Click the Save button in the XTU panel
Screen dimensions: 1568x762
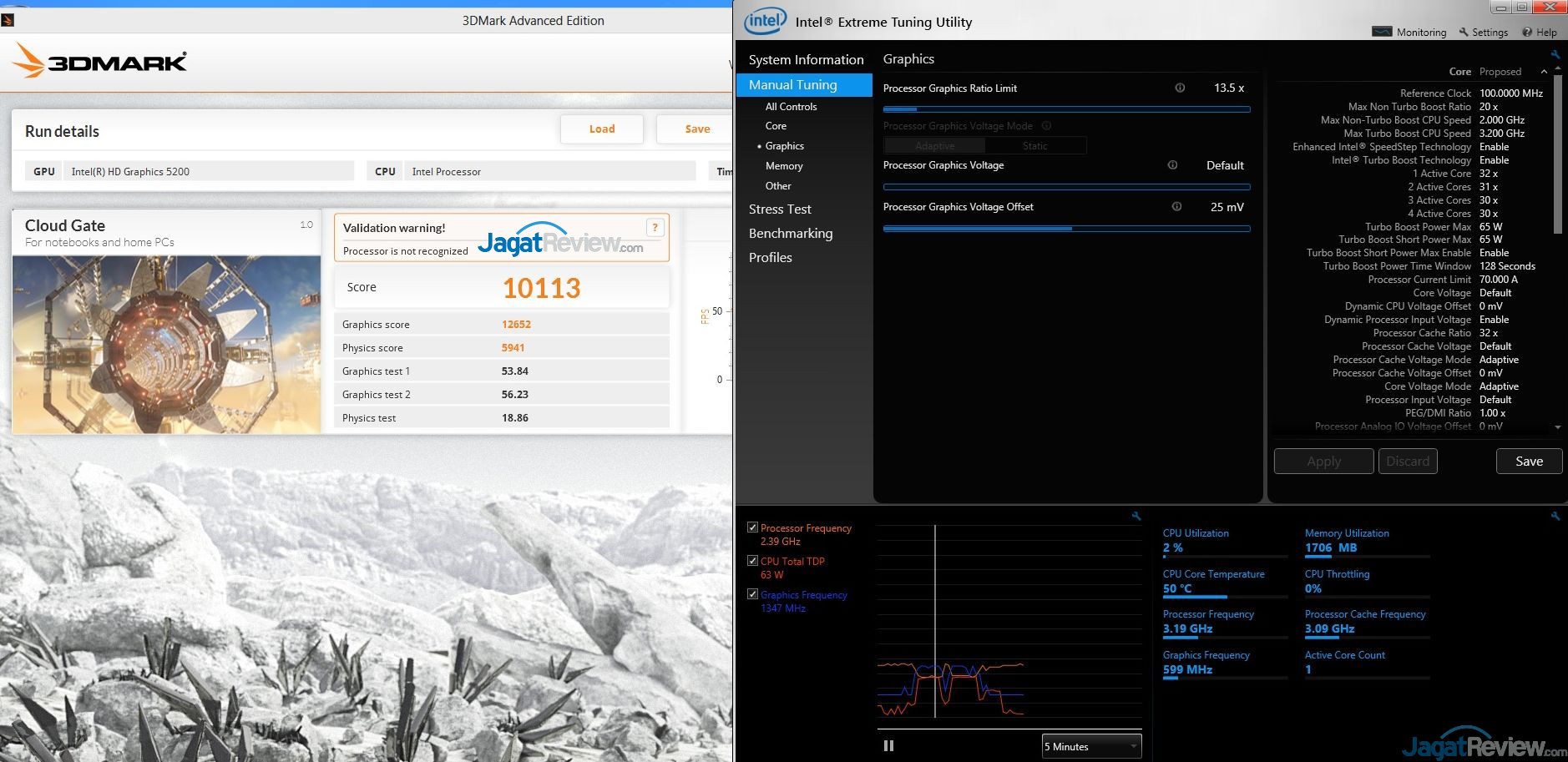pos(1528,462)
